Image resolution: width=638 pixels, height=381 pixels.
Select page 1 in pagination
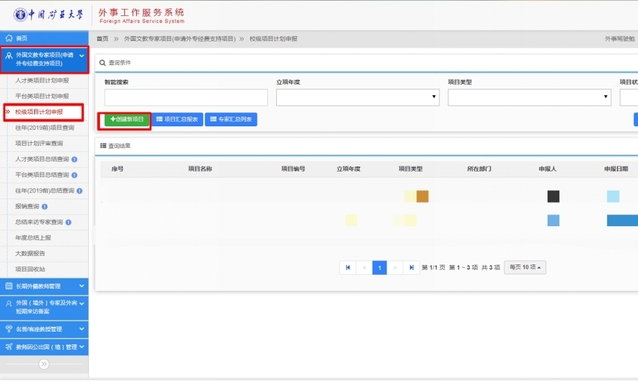point(380,267)
